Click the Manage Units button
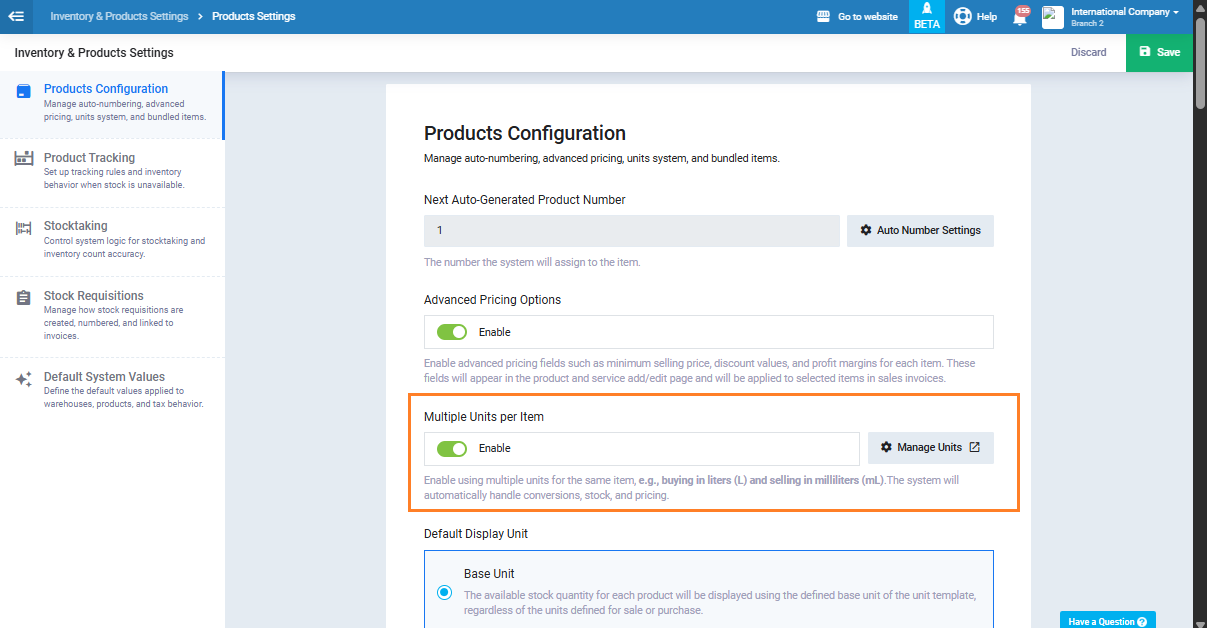The image size is (1207, 628). pyautogui.click(x=930, y=448)
